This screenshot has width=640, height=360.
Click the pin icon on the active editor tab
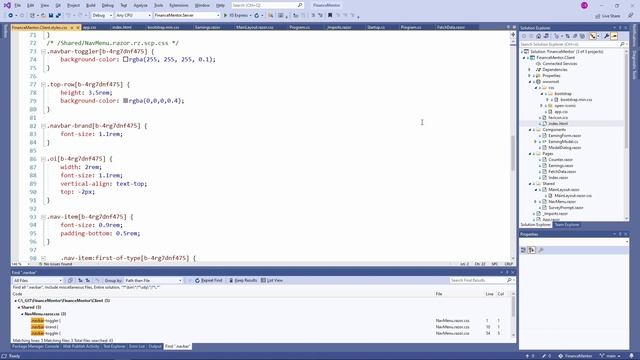click(x=72, y=27)
